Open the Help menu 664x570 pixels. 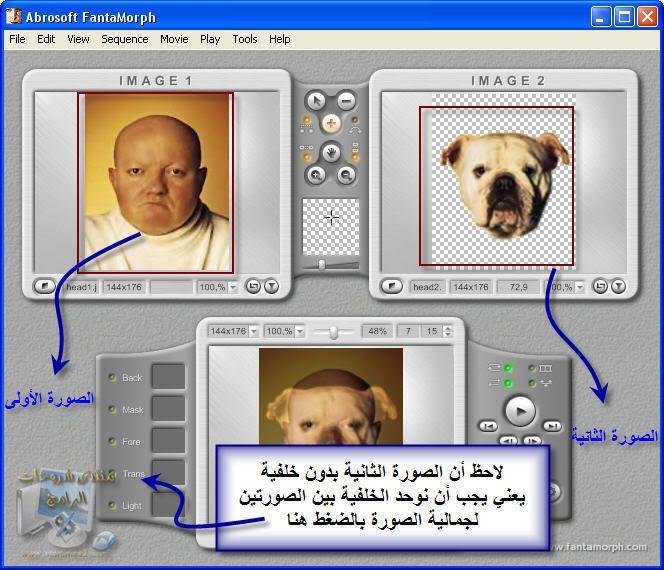[279, 39]
